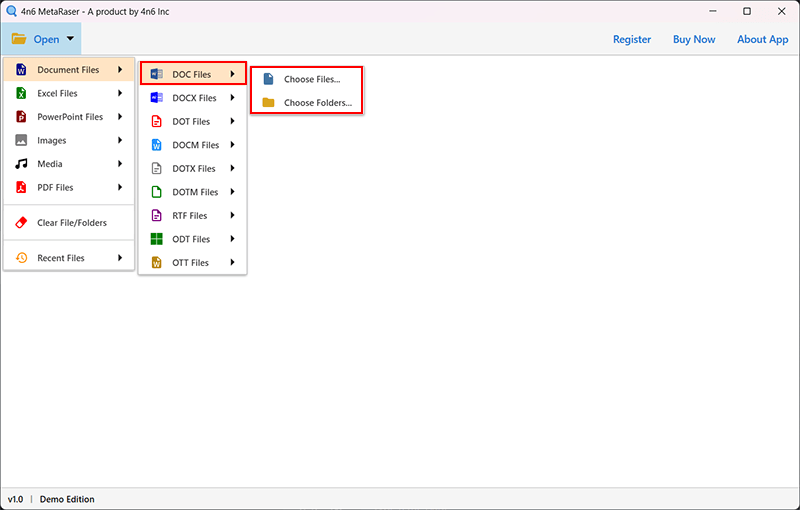Click the Word icon beside Document Files
The image size is (800, 510).
21,70
